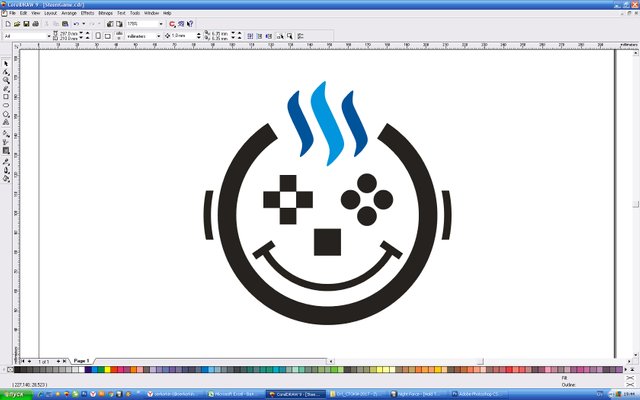Screen dimensions: 640x400
Task: Click the What's This help icon
Action: [x=190, y=24]
